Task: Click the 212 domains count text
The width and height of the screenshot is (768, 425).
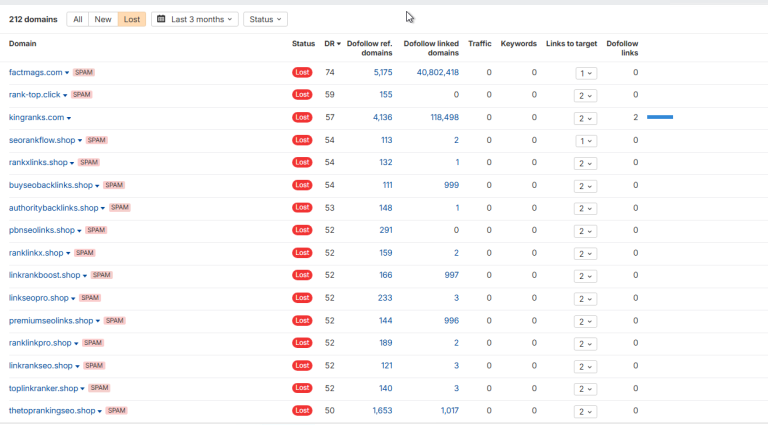Action: (33, 19)
